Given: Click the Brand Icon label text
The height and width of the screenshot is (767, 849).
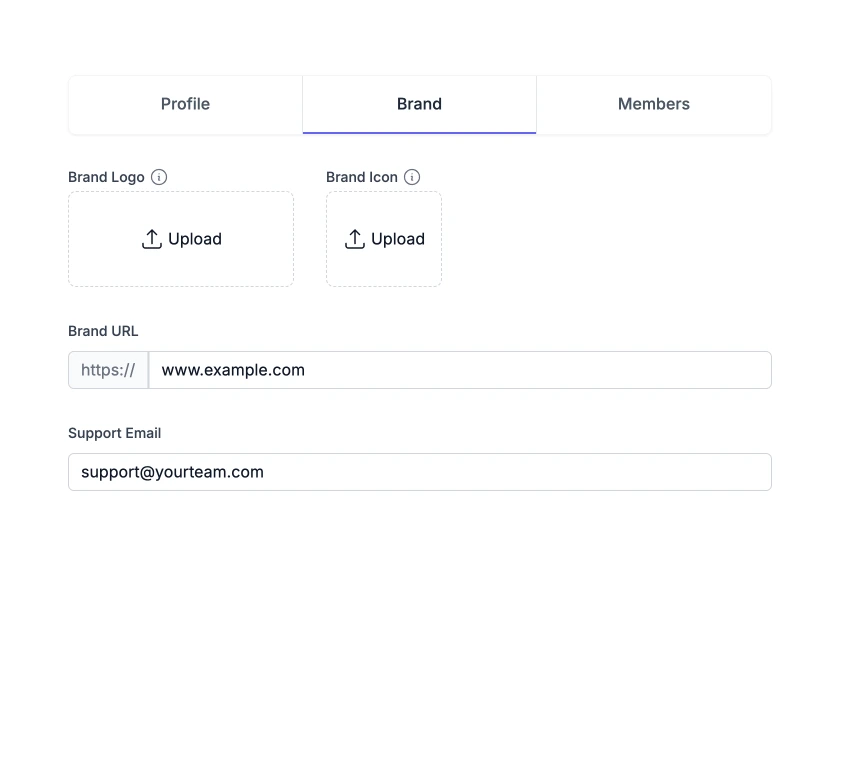Looking at the screenshot, I should tap(362, 177).
